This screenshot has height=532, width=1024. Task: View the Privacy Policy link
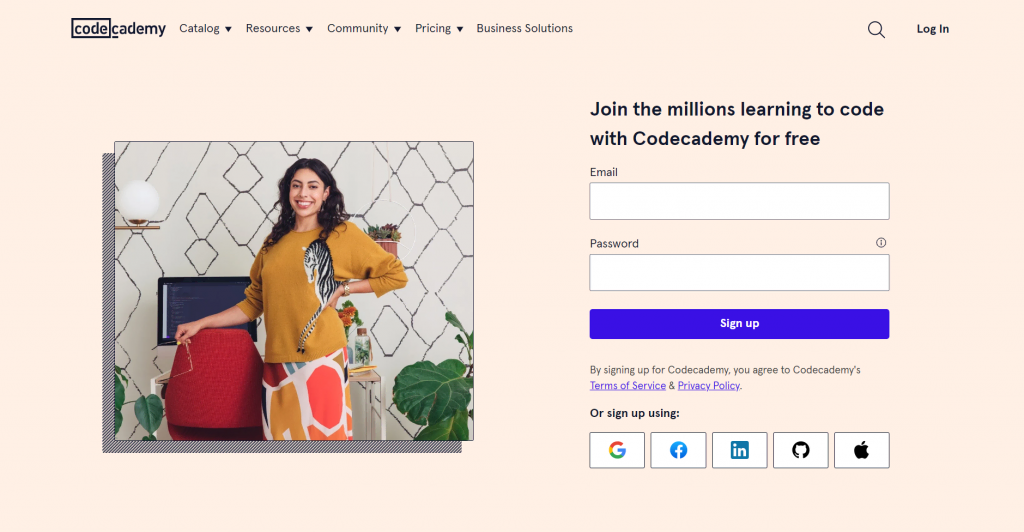708,386
